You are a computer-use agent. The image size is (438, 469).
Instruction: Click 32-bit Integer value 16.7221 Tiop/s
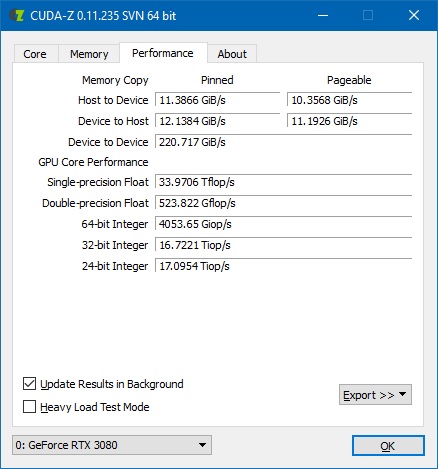coord(283,245)
